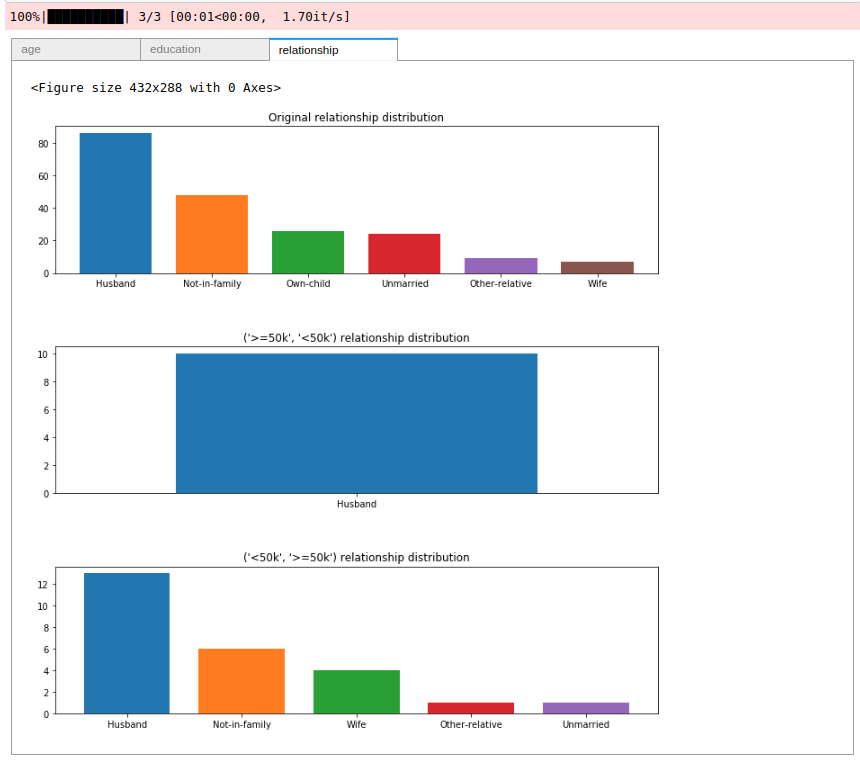The width and height of the screenshot is (860, 760).
Task: Click the progress bar at 100%
Action: click(x=87, y=16)
